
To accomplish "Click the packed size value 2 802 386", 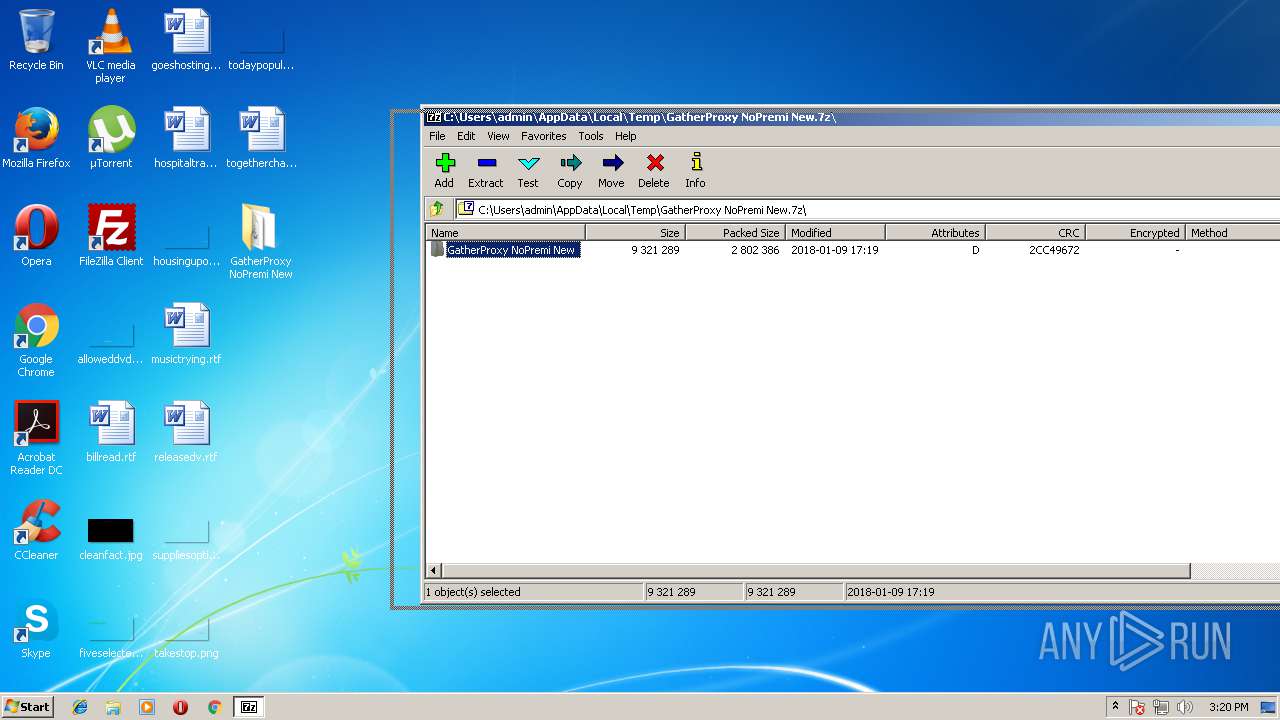I will 755,250.
